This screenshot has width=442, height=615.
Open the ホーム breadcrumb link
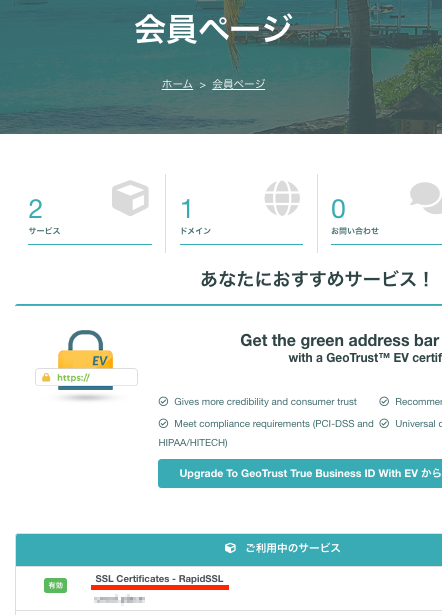[177, 84]
